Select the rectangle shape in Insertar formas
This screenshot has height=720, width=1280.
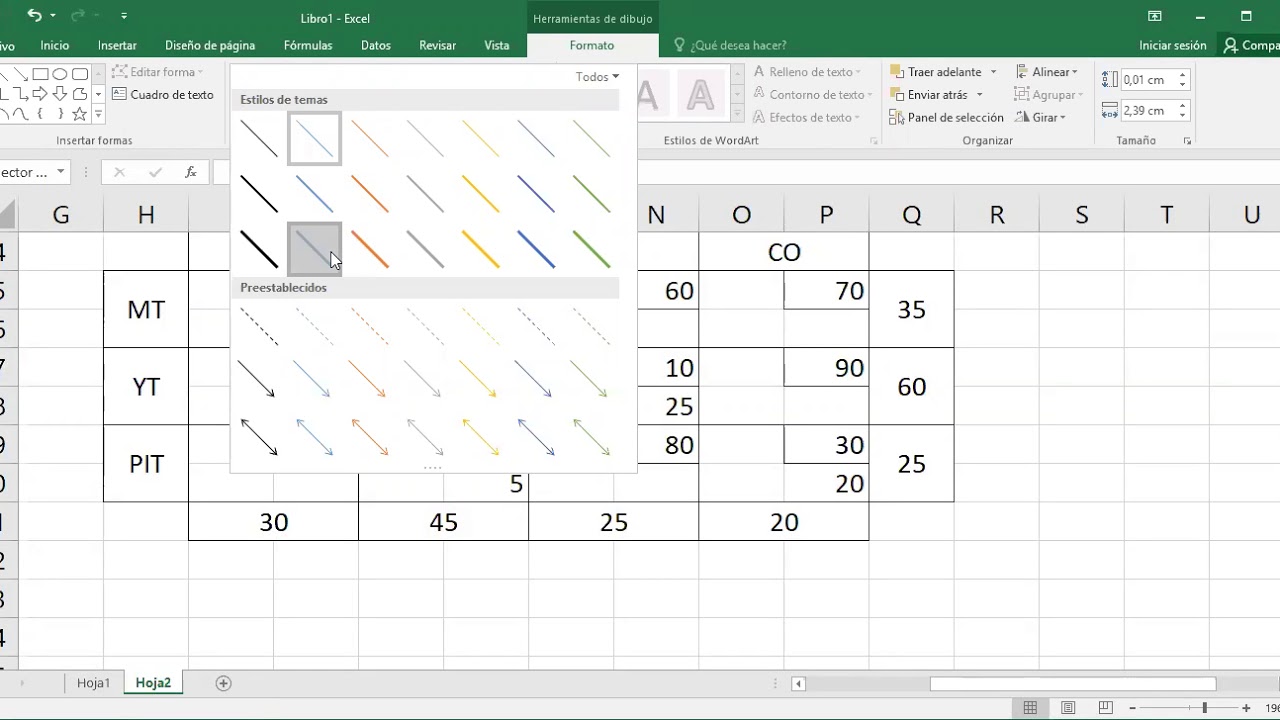coord(41,74)
